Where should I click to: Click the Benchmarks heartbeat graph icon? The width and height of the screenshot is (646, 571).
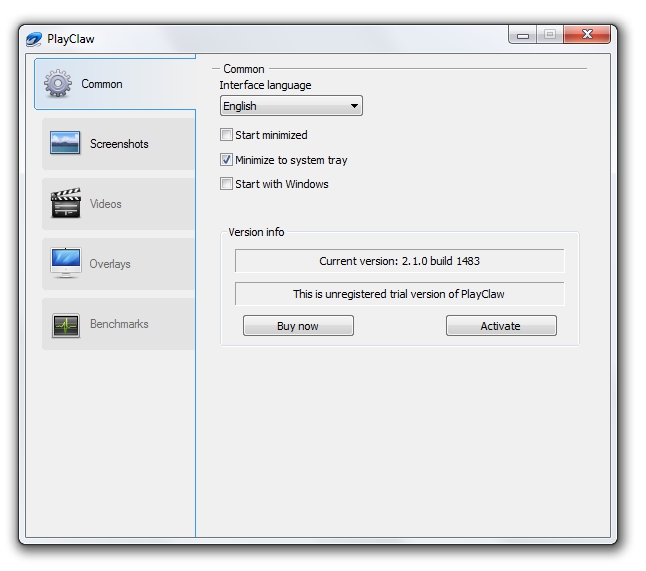[x=66, y=325]
